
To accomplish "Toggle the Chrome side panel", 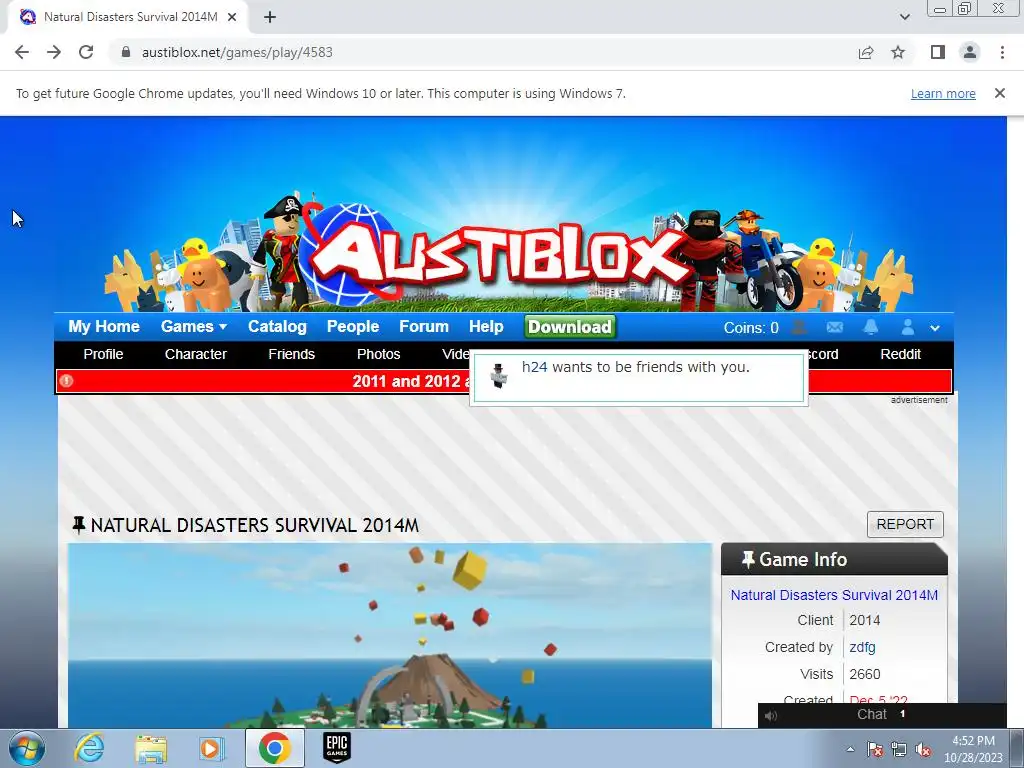I will coord(938,52).
